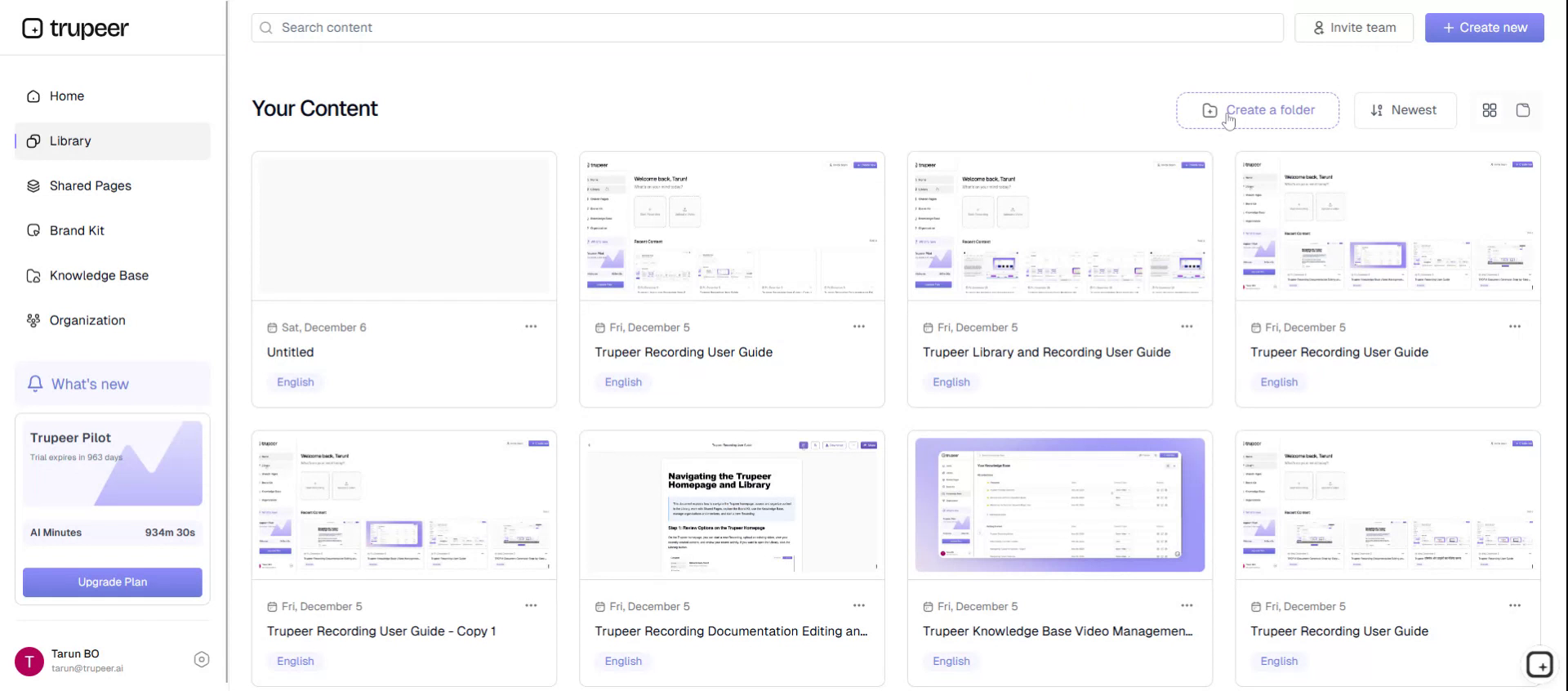Switch to folder view icon
The width and height of the screenshot is (1568, 691).
pyautogui.click(x=1523, y=110)
